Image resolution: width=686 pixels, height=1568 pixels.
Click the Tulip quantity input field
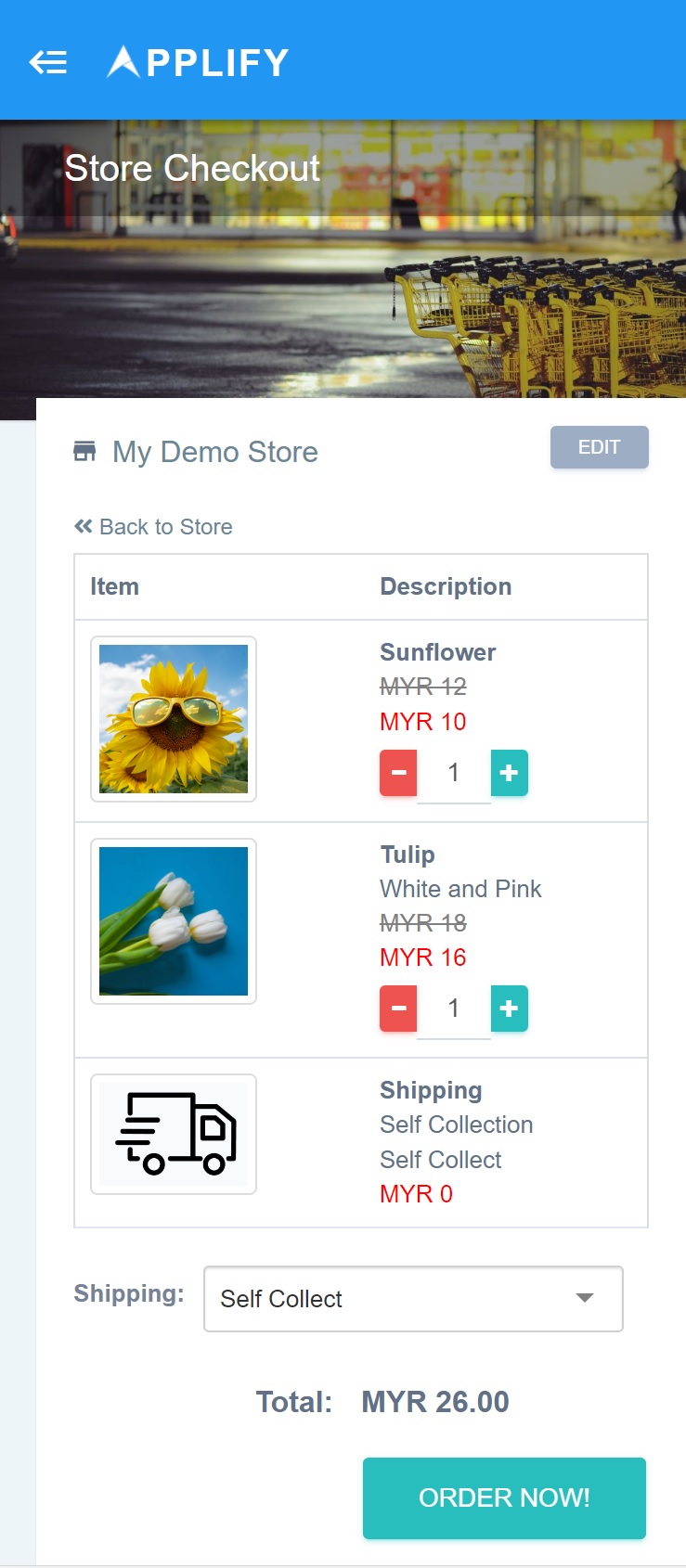pos(453,1009)
